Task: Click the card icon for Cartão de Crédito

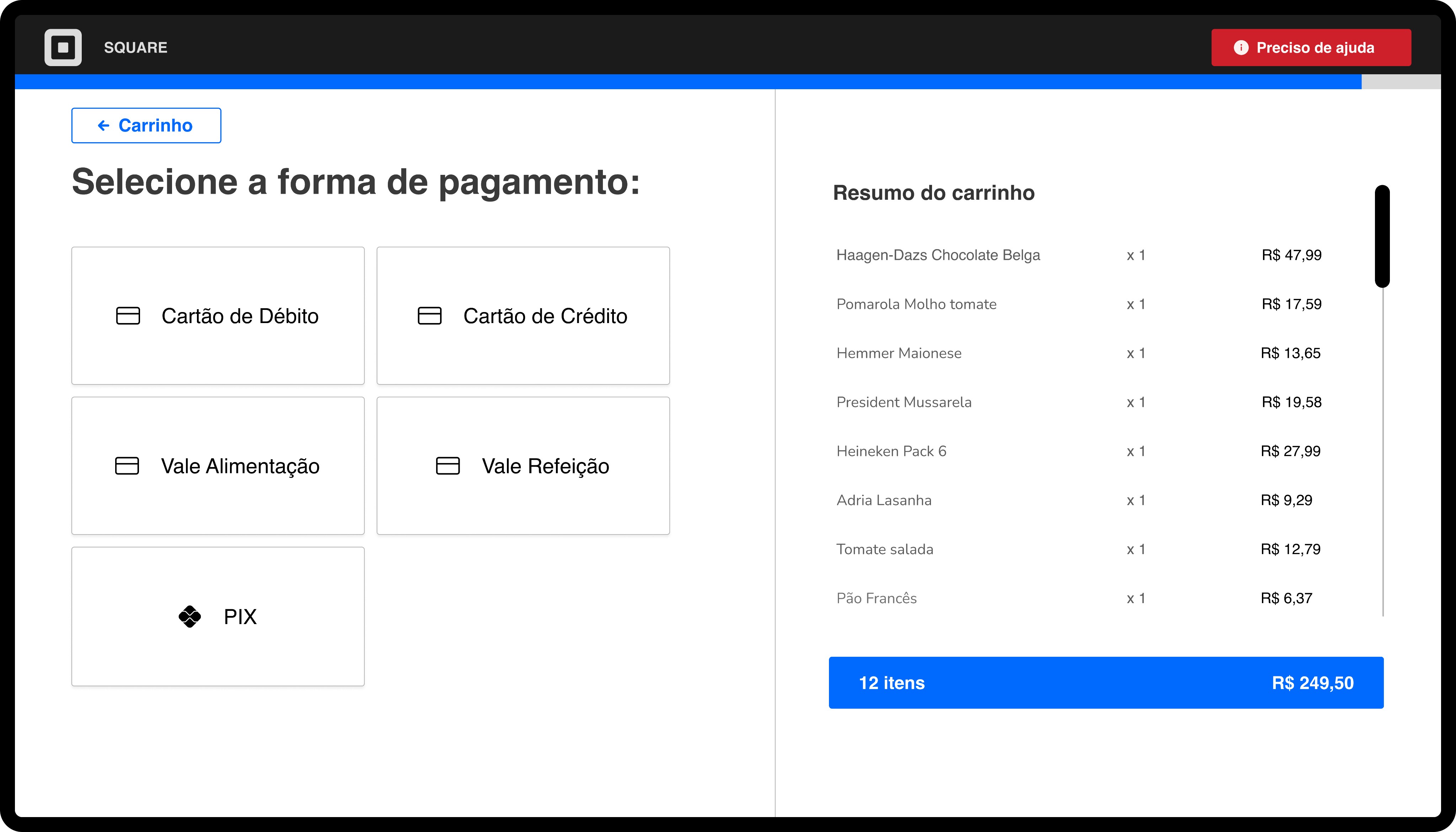Action: pyautogui.click(x=430, y=316)
